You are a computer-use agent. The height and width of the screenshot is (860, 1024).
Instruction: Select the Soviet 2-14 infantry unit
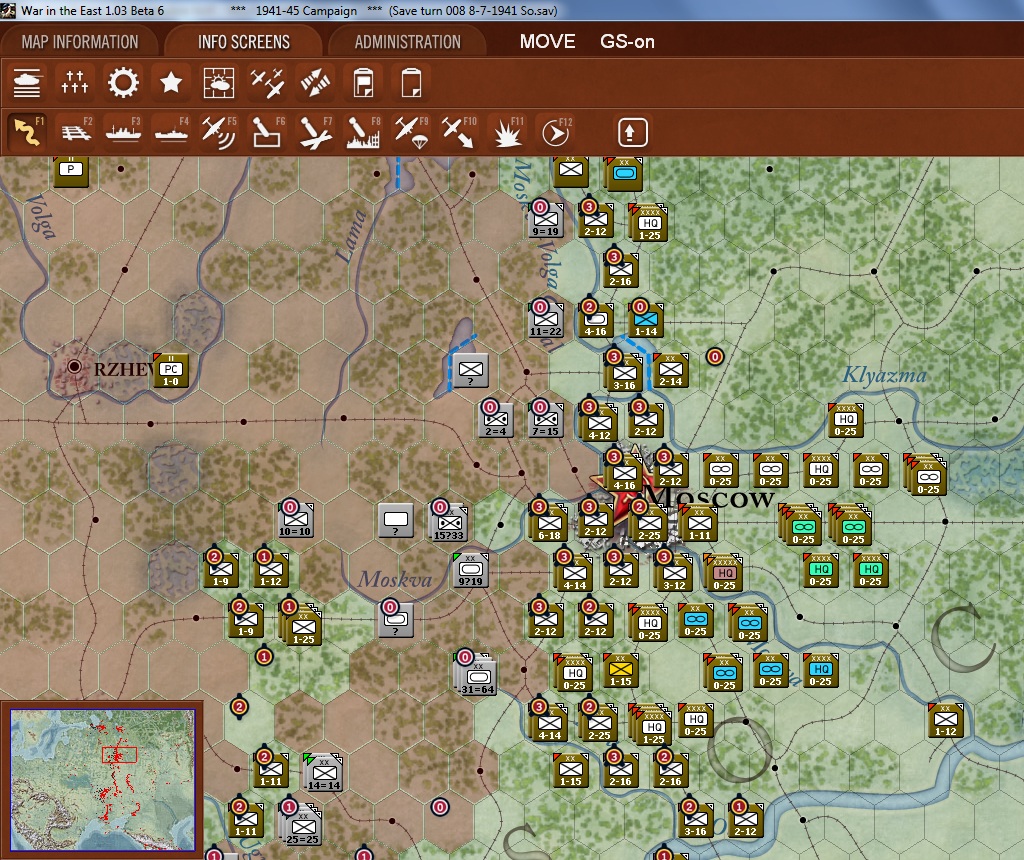[670, 370]
